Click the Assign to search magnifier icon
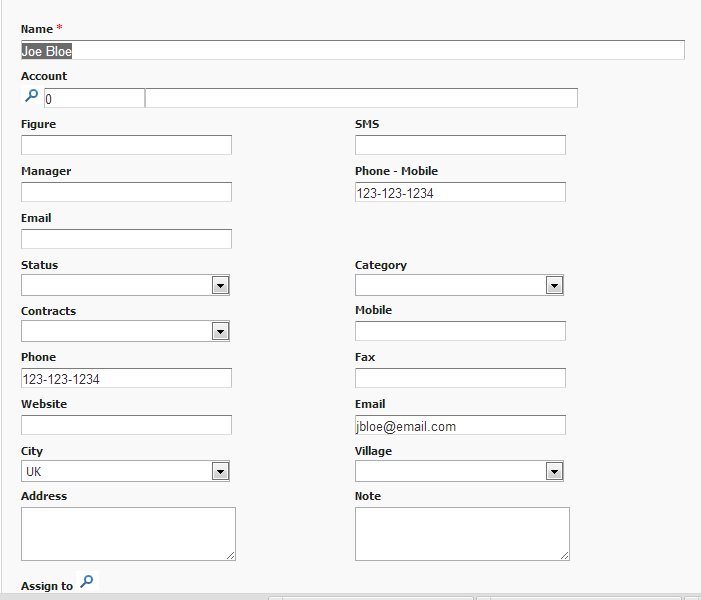The height and width of the screenshot is (600, 701). coord(87,581)
